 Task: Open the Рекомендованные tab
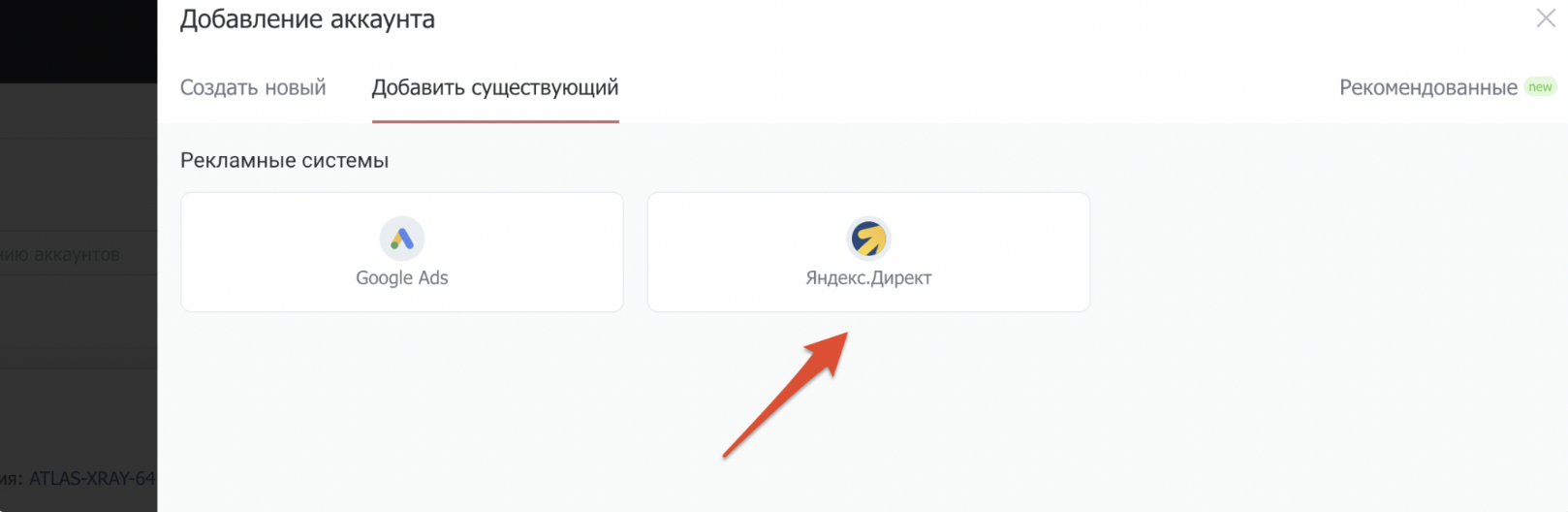tap(1427, 87)
